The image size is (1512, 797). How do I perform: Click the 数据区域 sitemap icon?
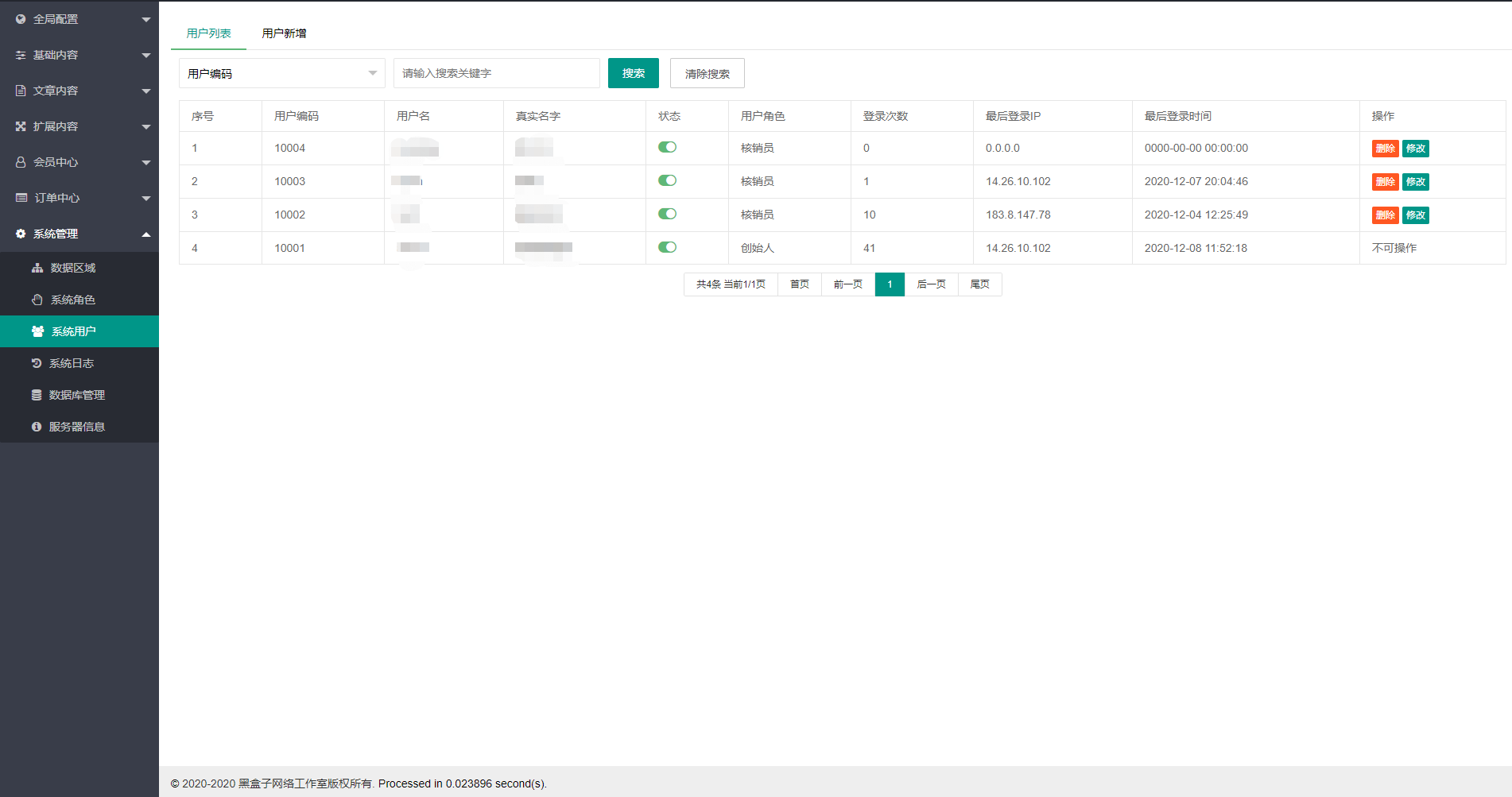(x=37, y=268)
